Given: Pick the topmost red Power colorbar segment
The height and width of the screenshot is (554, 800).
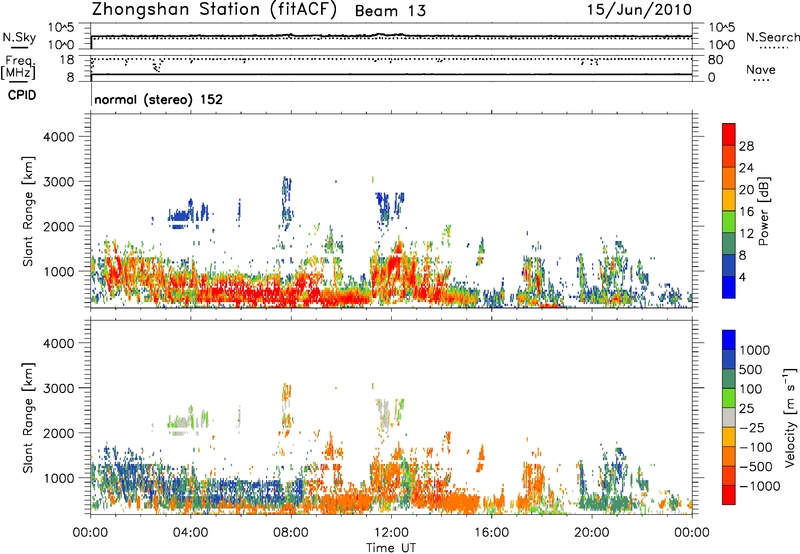Looking at the screenshot, I should click(729, 135).
